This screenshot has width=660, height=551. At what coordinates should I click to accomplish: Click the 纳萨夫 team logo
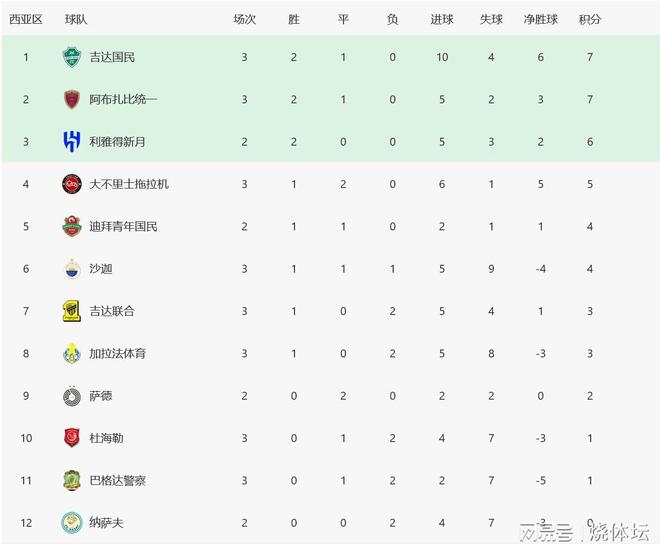[x=71, y=522]
